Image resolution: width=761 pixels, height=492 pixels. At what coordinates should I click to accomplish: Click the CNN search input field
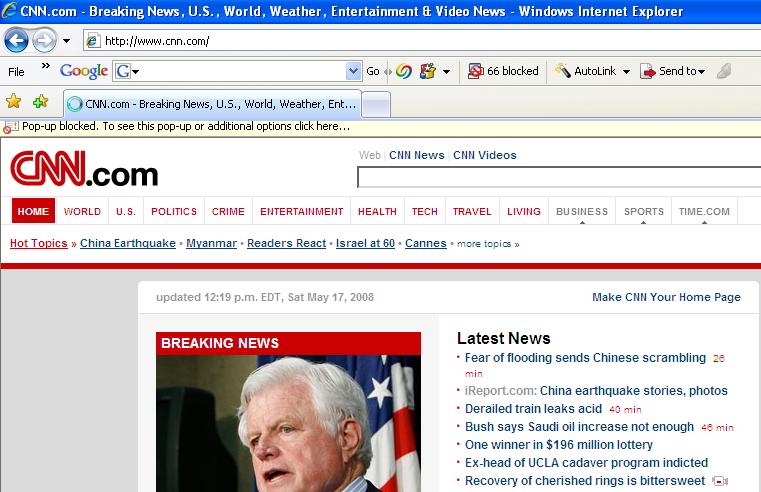coord(558,178)
